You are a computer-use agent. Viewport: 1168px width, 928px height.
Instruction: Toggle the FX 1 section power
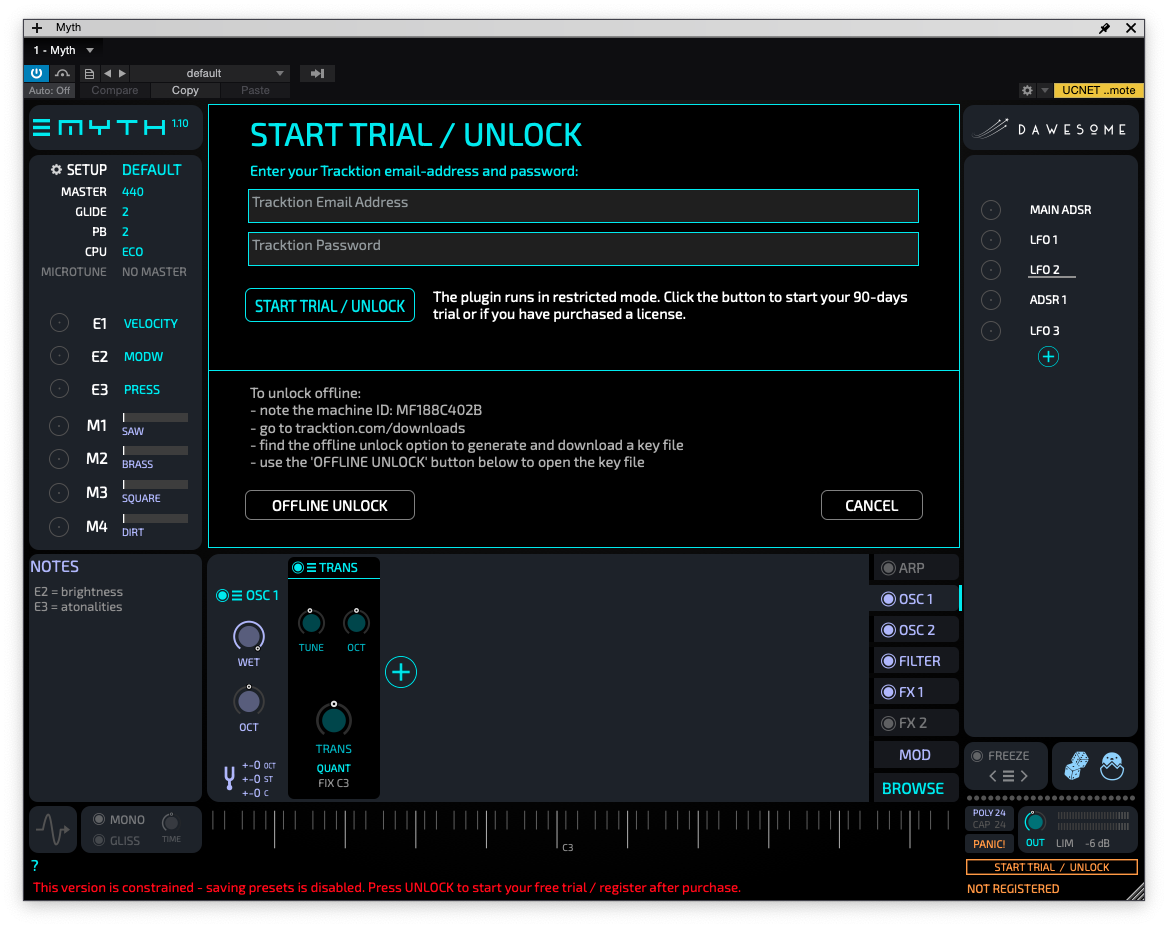(888, 692)
